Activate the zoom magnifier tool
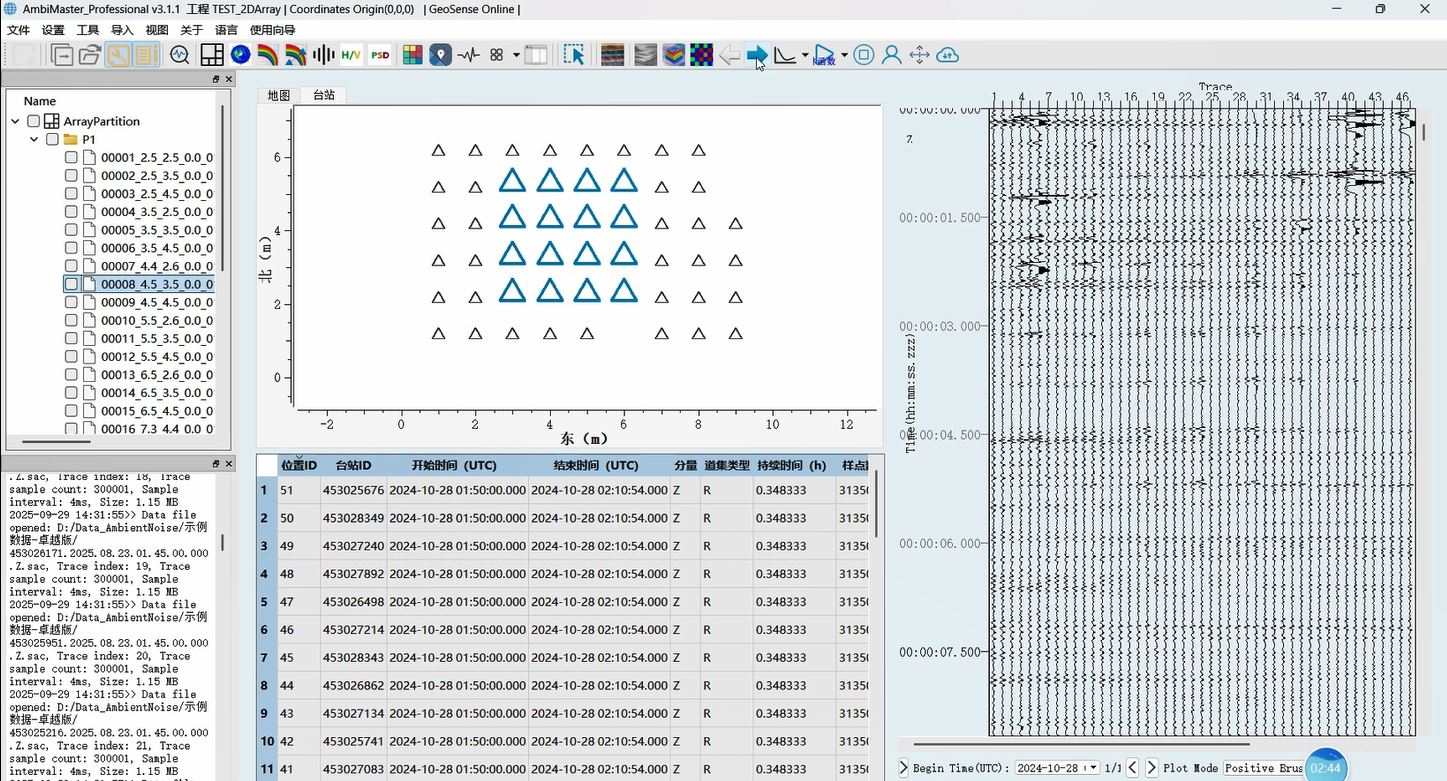Screen dimensions: 1447x781 coord(180,55)
